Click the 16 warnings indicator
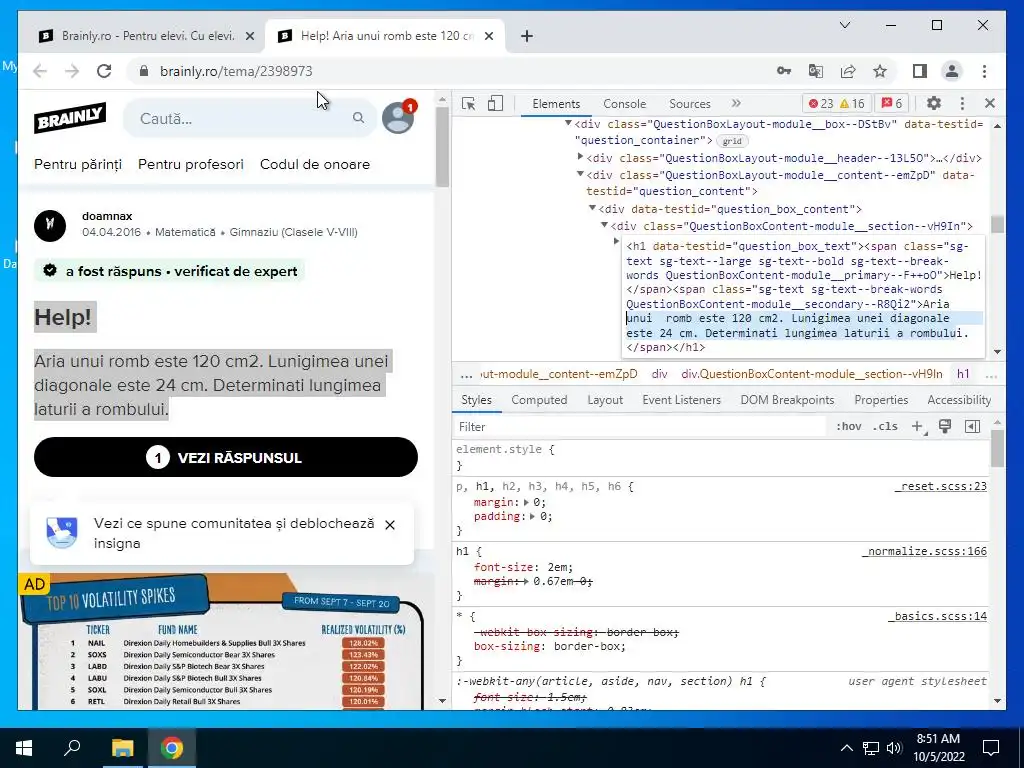1024x768 pixels. point(852,103)
